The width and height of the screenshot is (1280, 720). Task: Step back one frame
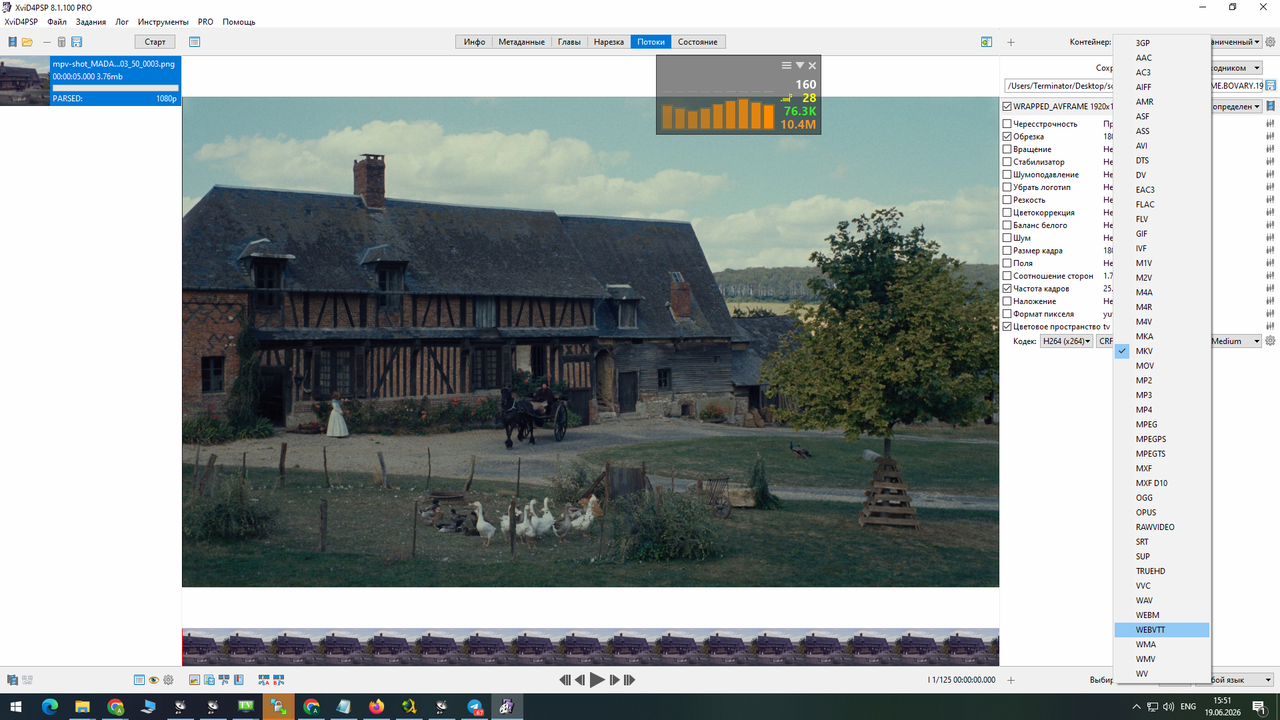[x=580, y=680]
